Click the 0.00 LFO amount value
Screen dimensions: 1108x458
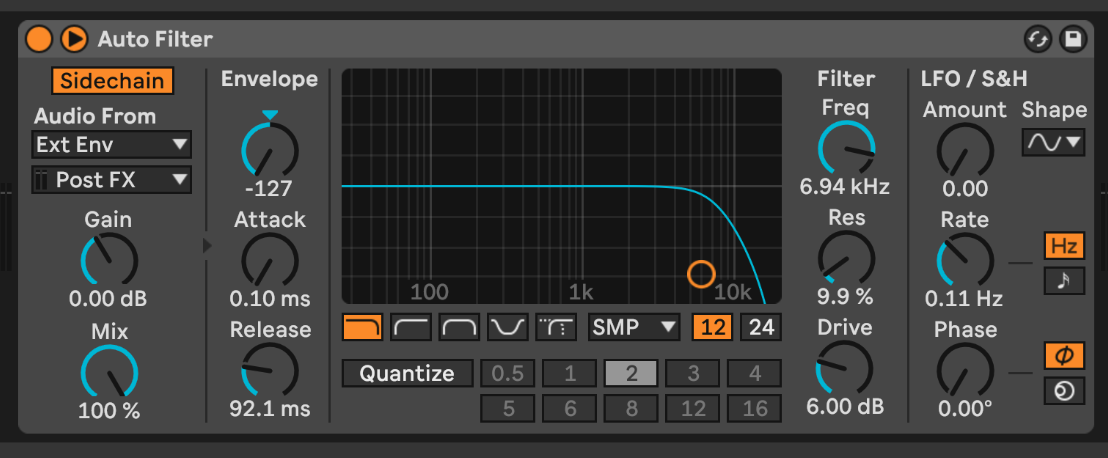pos(965,189)
